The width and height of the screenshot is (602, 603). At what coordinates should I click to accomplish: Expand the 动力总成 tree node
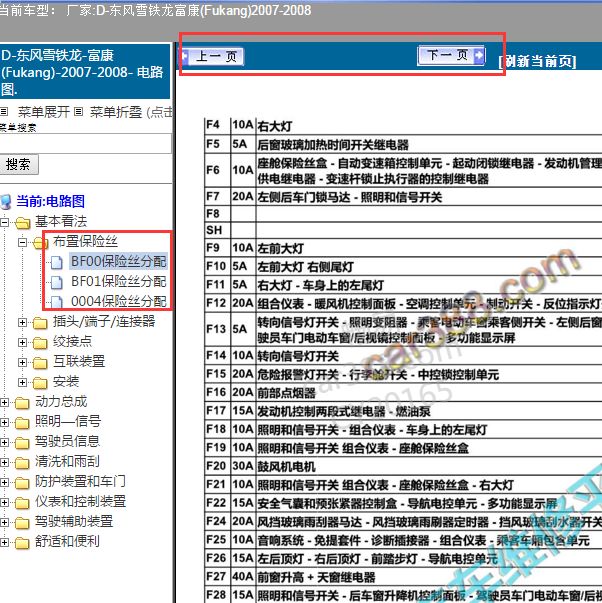tap(4, 402)
